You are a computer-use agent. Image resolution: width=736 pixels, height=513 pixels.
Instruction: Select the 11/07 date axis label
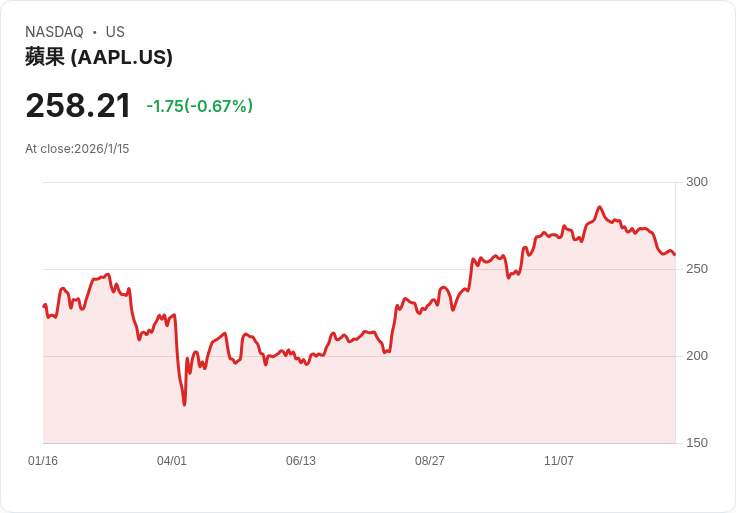(x=559, y=461)
